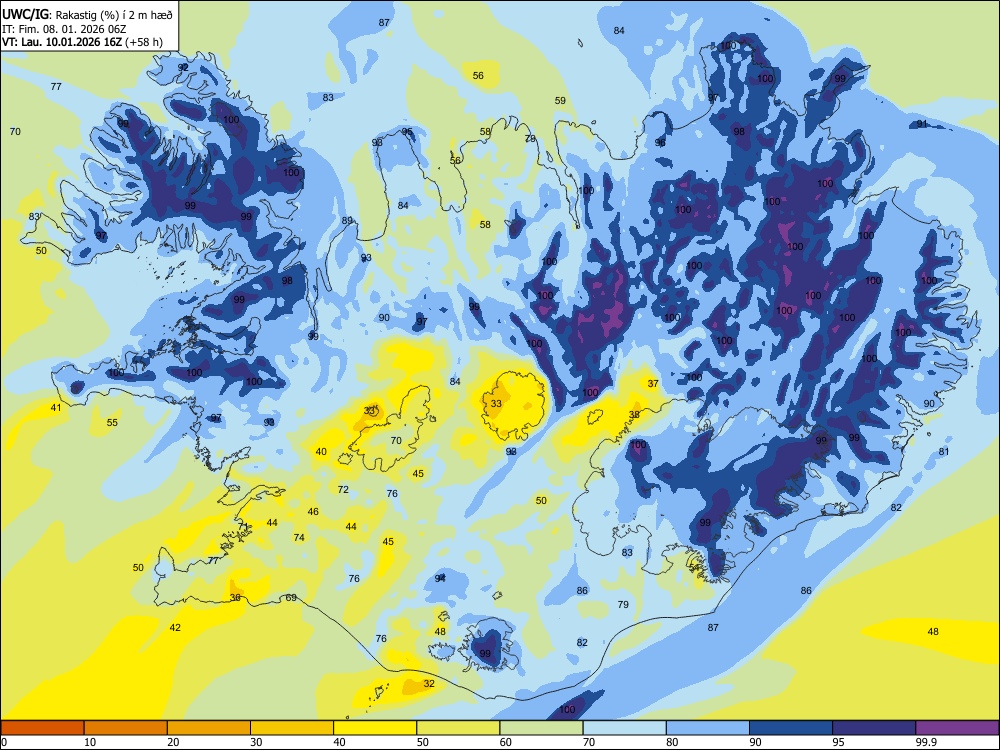Click the map value '89'
1000x750 pixels.
coord(347,221)
